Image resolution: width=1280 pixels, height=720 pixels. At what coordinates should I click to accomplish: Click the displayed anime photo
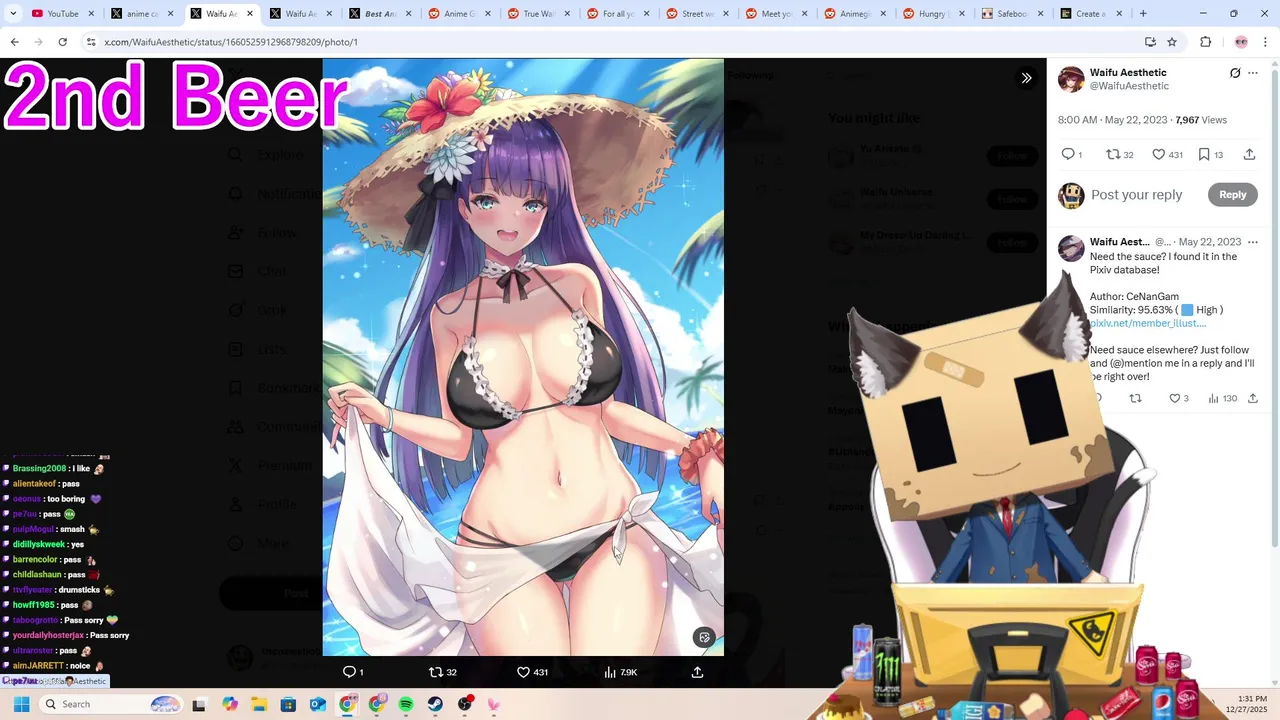point(523,357)
